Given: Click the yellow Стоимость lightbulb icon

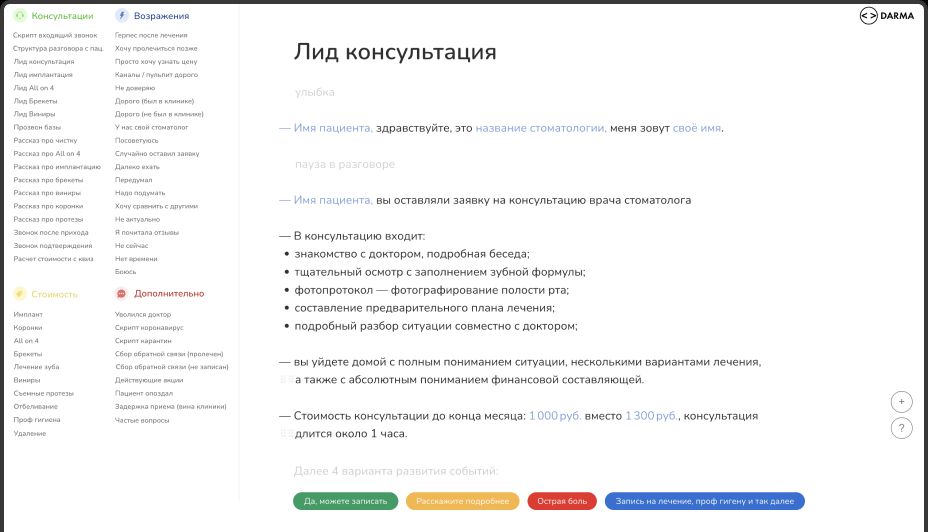Looking at the screenshot, I should coord(20,294).
